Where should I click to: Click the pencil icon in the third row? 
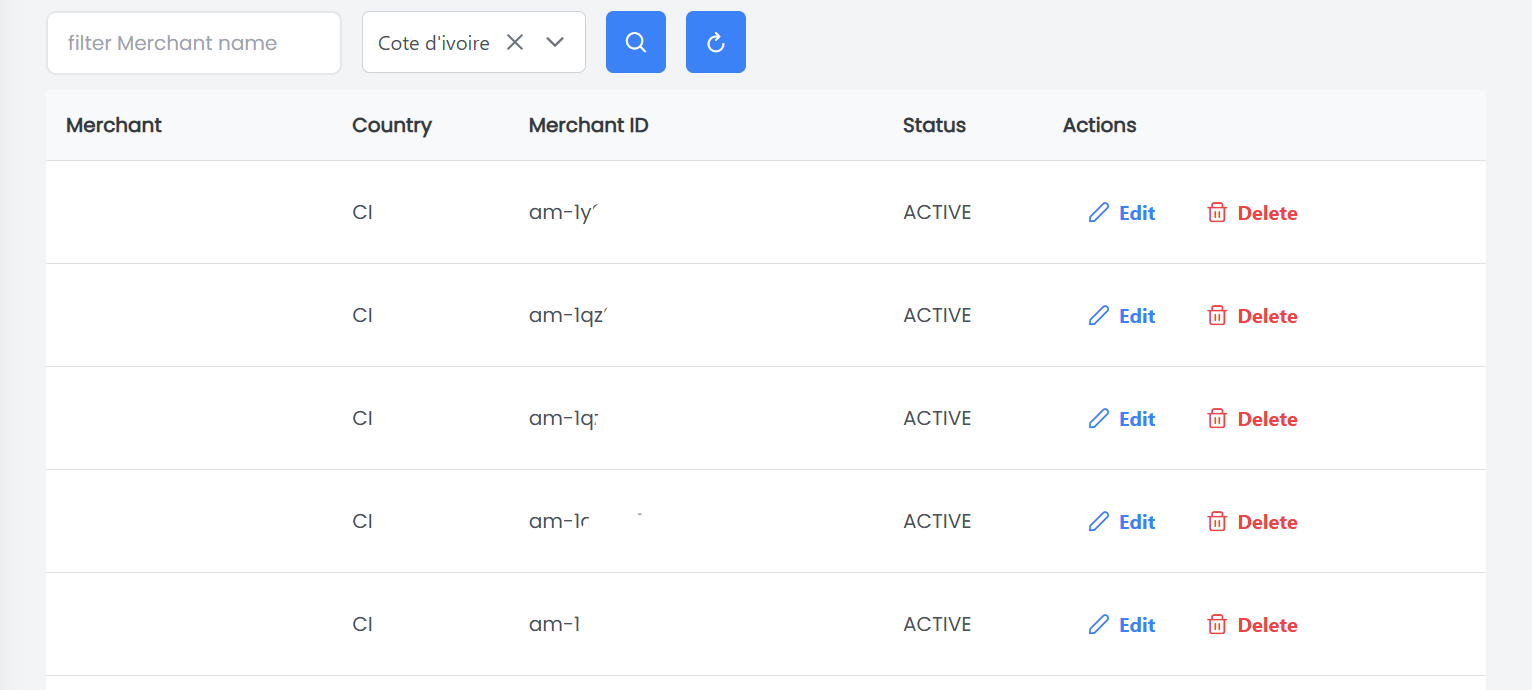point(1099,418)
